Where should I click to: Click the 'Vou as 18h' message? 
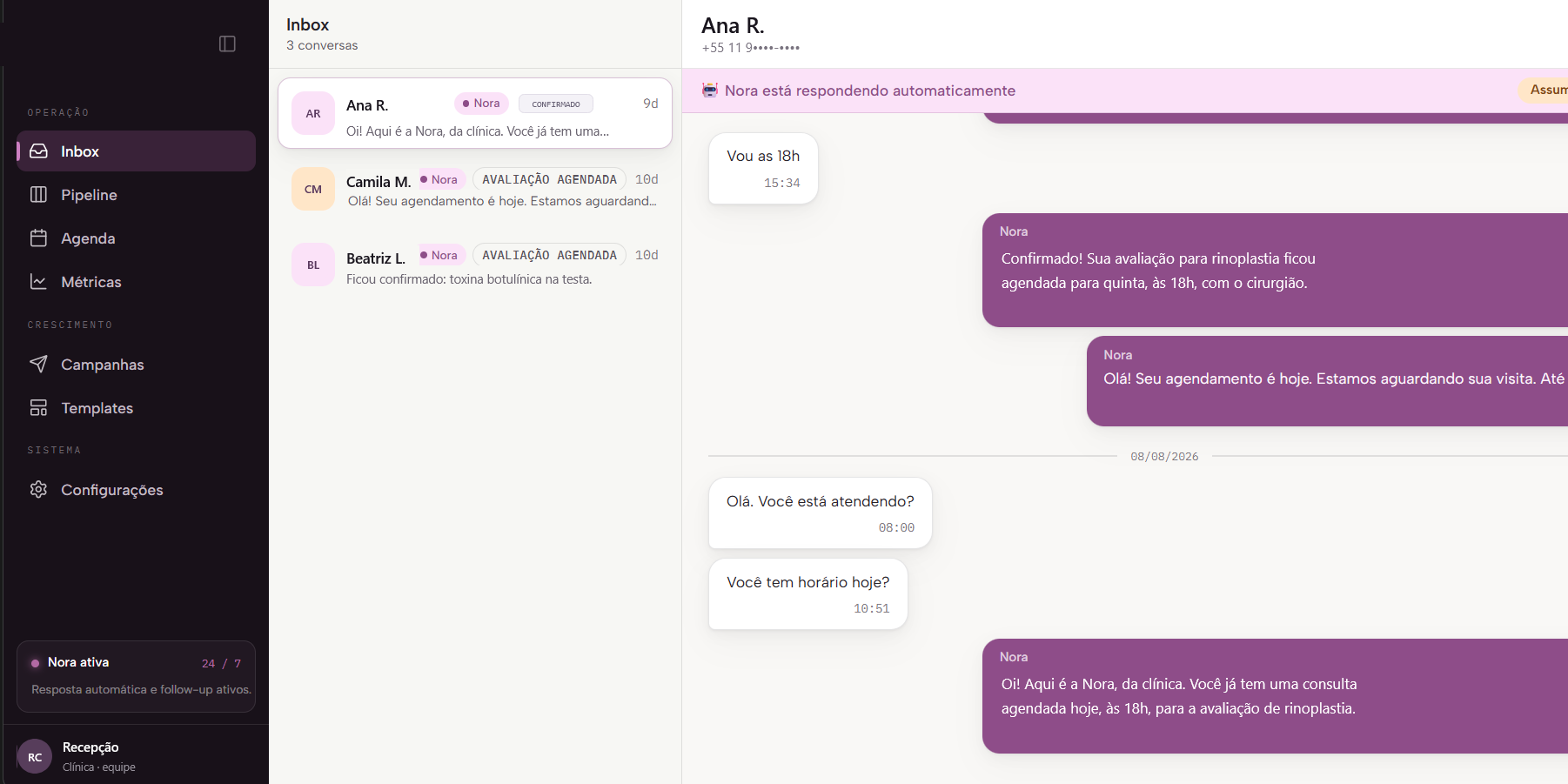pyautogui.click(x=763, y=168)
